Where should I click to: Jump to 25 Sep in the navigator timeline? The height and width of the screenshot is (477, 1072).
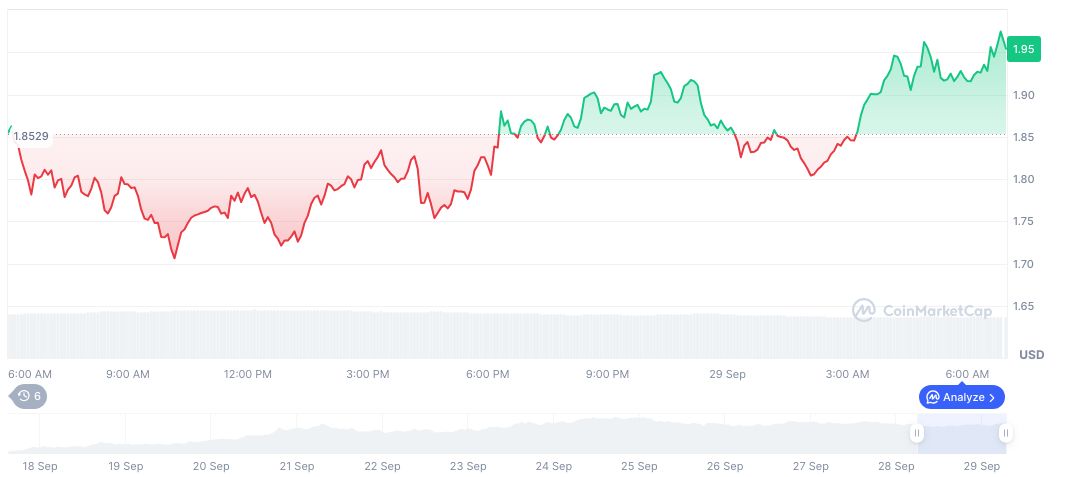click(639, 466)
